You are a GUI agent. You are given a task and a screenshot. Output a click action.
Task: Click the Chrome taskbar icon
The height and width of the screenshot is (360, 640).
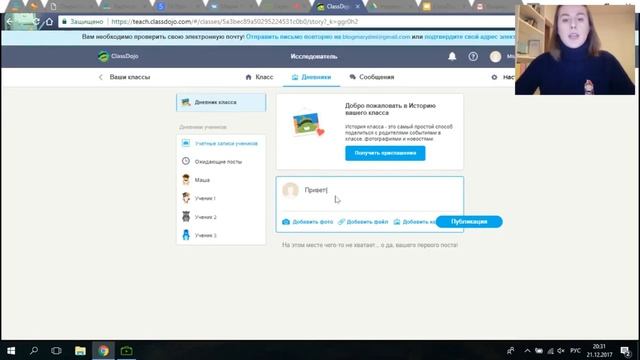coord(103,351)
